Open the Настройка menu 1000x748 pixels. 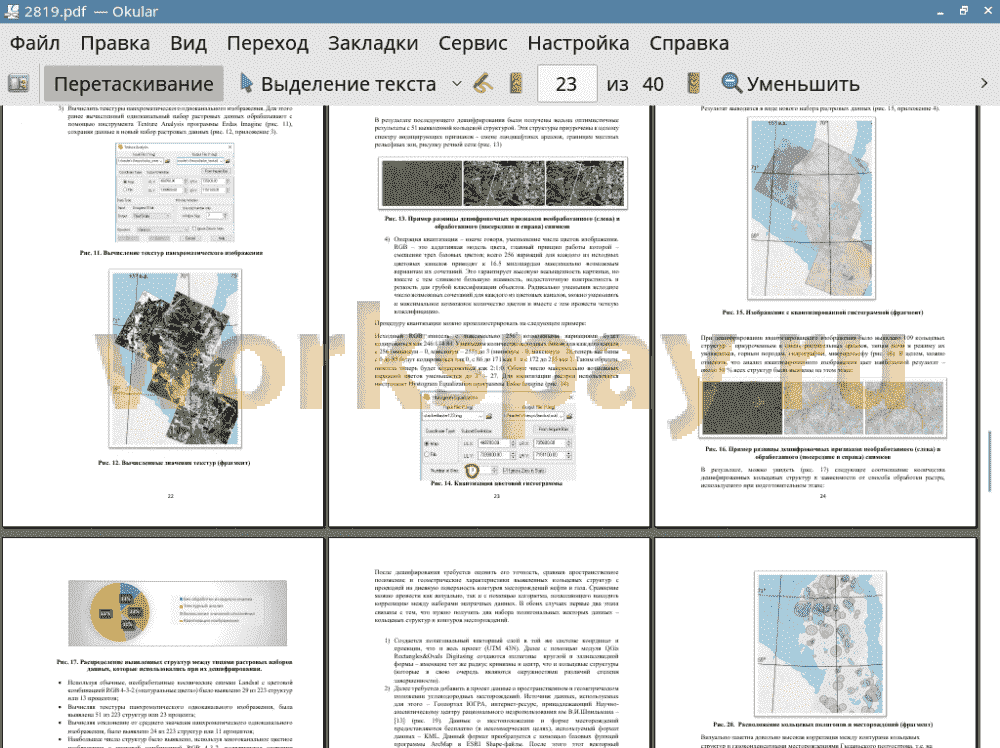578,43
